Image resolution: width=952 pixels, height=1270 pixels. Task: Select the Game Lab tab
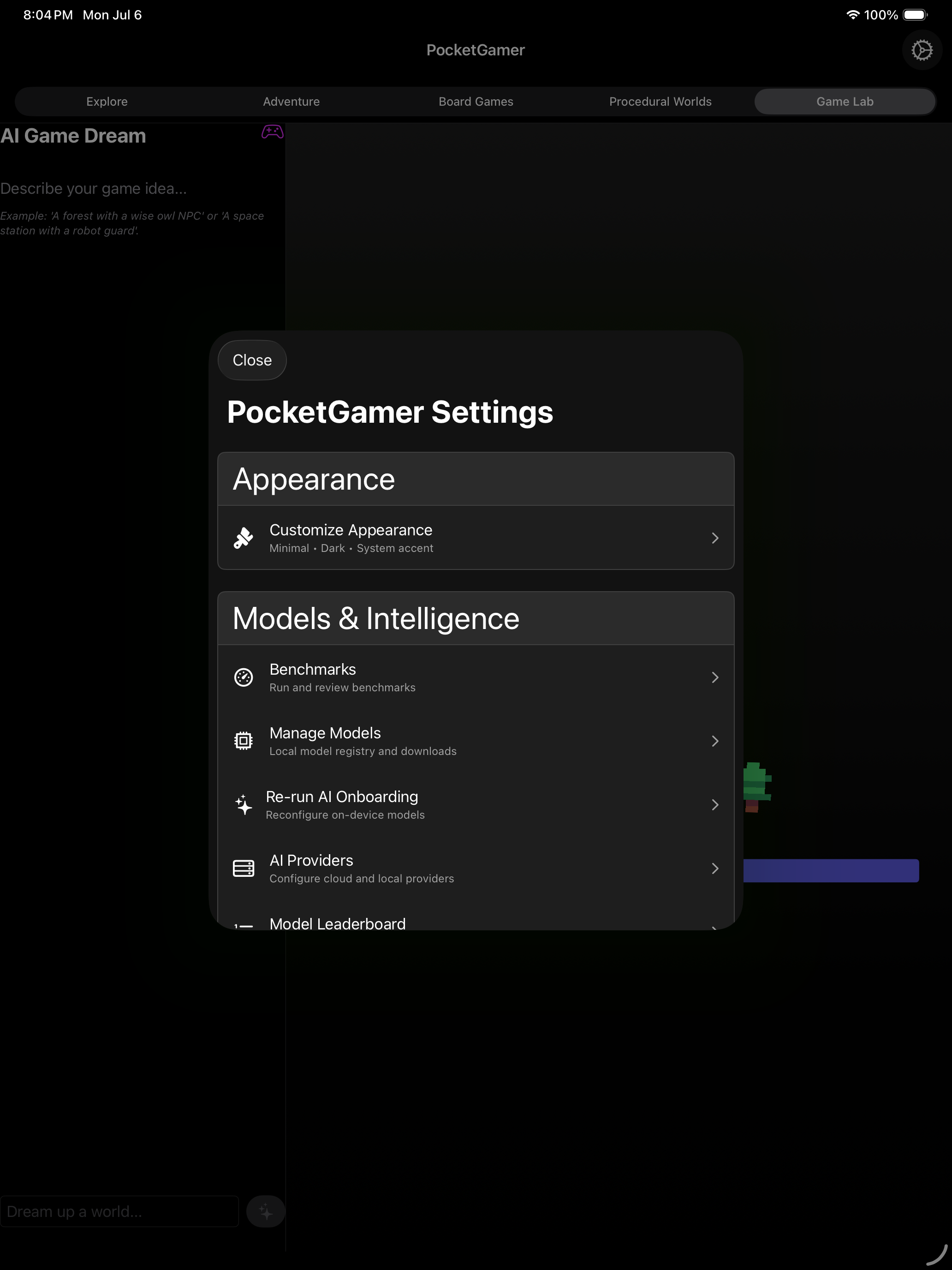(x=845, y=102)
